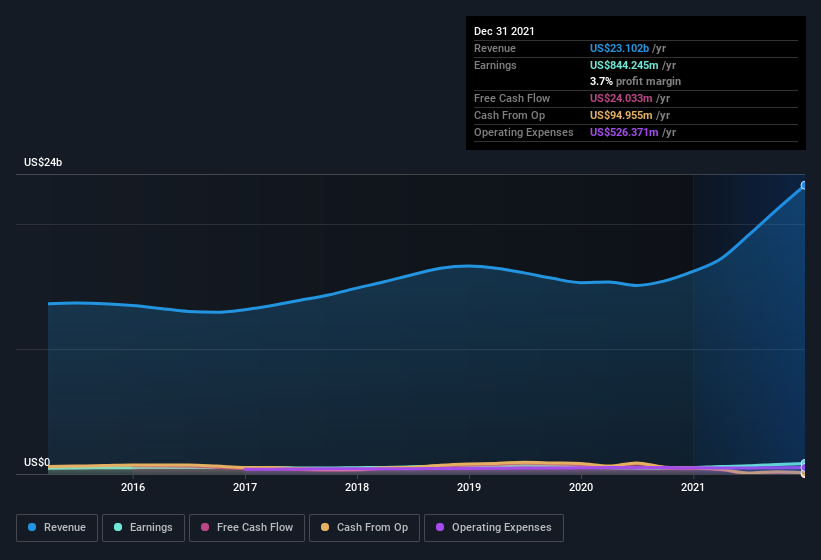
Task: Toggle the Operating Expenses legend series
Action: click(494, 528)
